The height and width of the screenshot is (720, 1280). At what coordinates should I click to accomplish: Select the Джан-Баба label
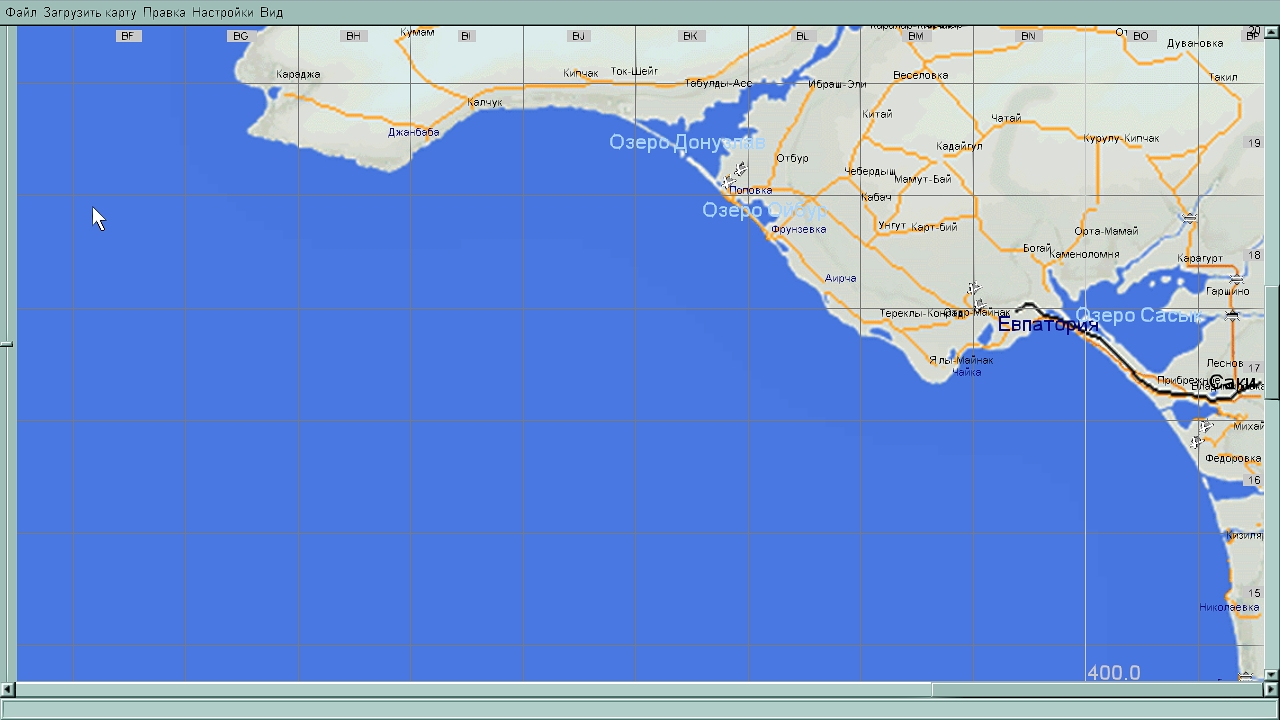click(414, 132)
